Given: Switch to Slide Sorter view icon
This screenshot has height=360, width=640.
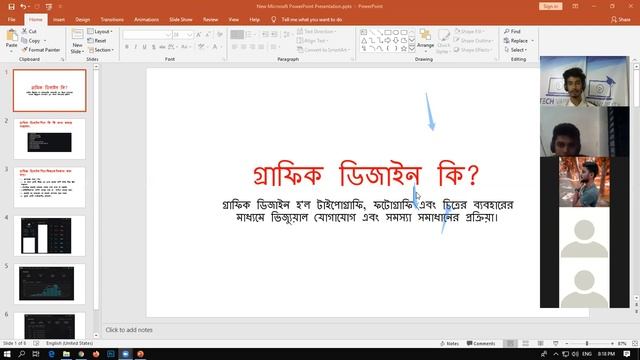Looking at the screenshot, I should [x=526, y=344].
